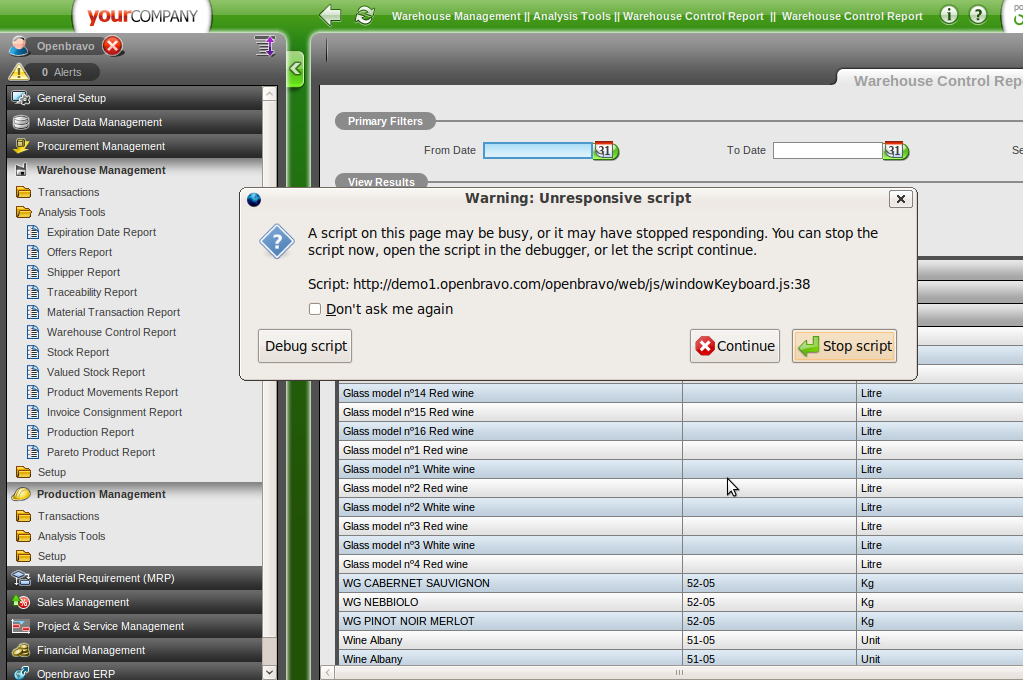
Task: Click the Project & Service Management icon
Action: pos(21,626)
